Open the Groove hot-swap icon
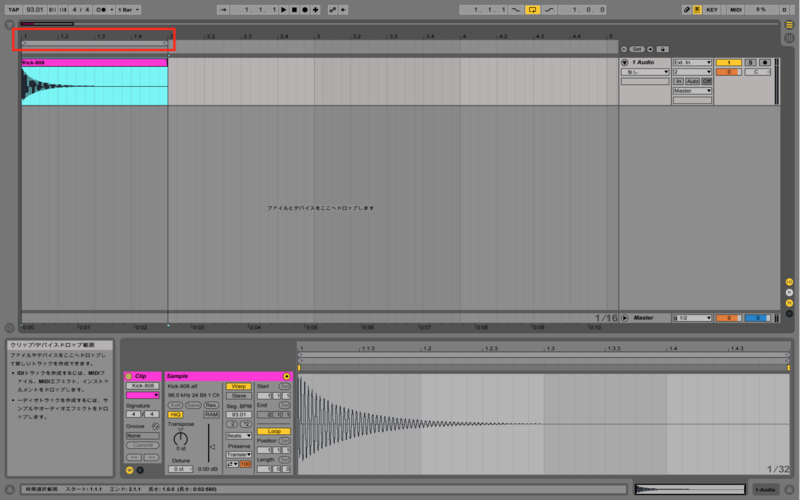Image resolution: width=800 pixels, height=500 pixels. click(x=155, y=426)
